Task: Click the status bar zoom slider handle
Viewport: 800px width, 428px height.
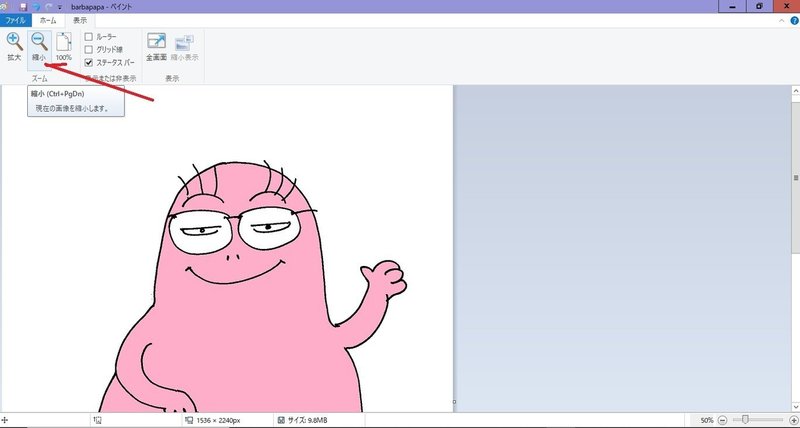Action: [745, 420]
